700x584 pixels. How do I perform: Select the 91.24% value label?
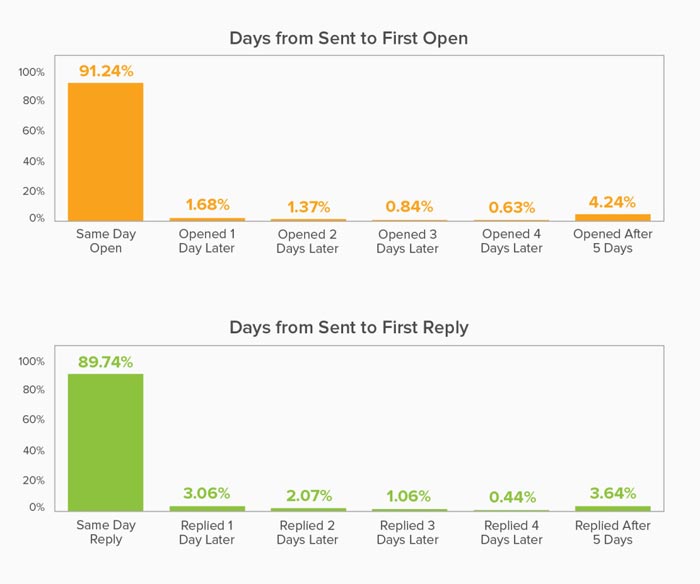[106, 70]
